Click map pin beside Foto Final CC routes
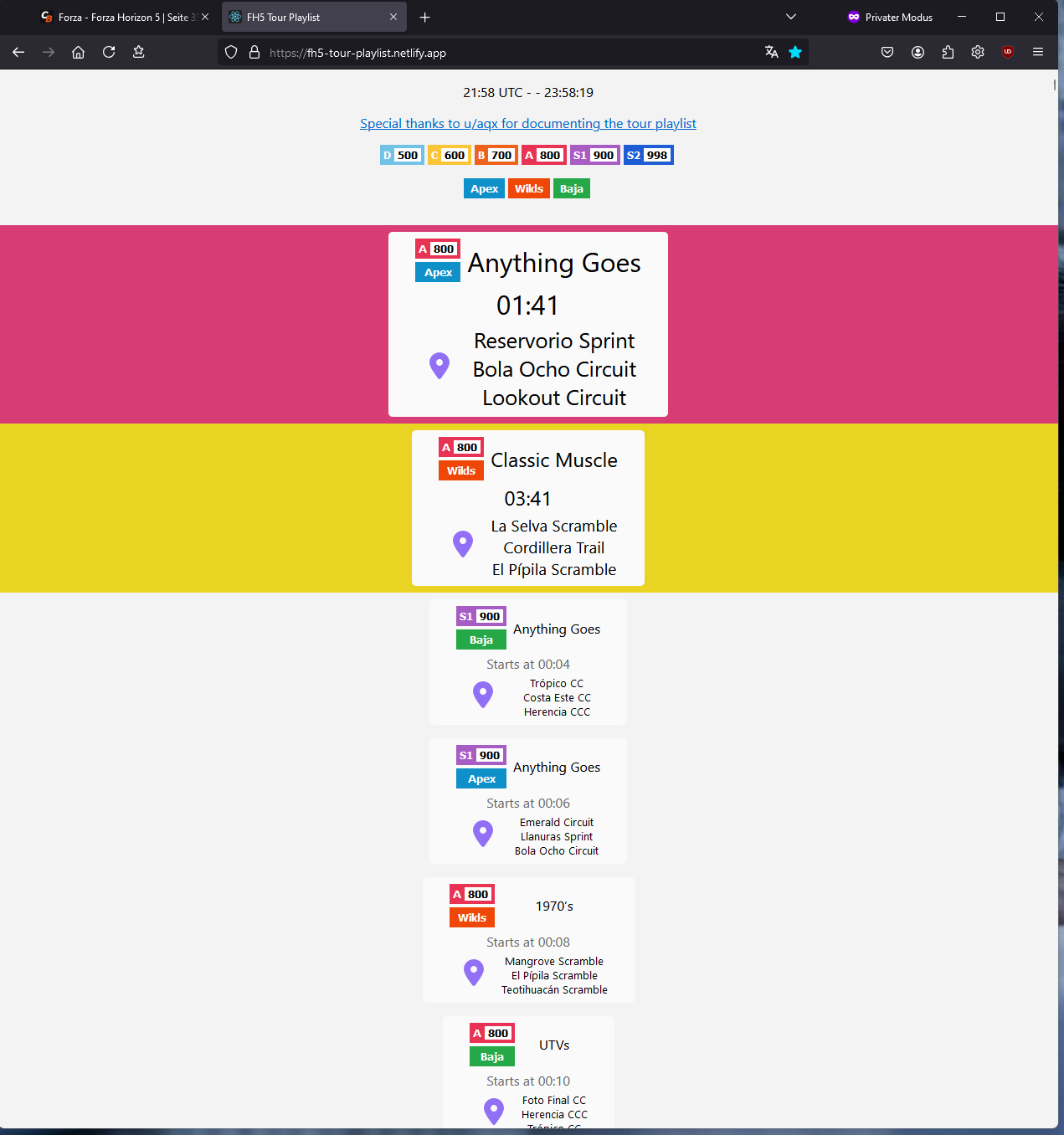Viewport: 1064px width, 1135px height. click(494, 1112)
